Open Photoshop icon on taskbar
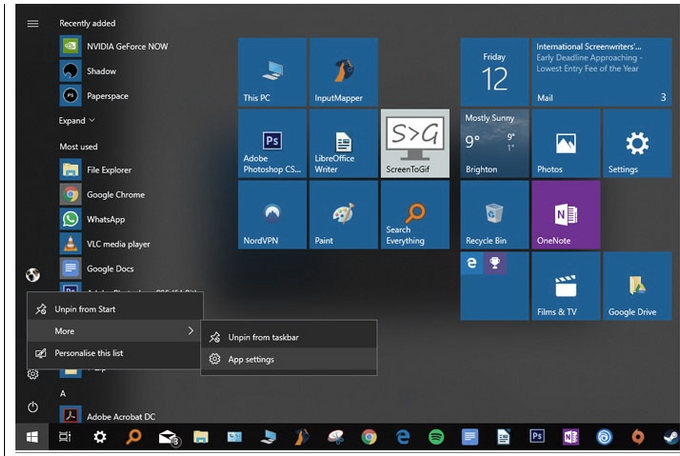This screenshot has width=680, height=456. [537, 436]
